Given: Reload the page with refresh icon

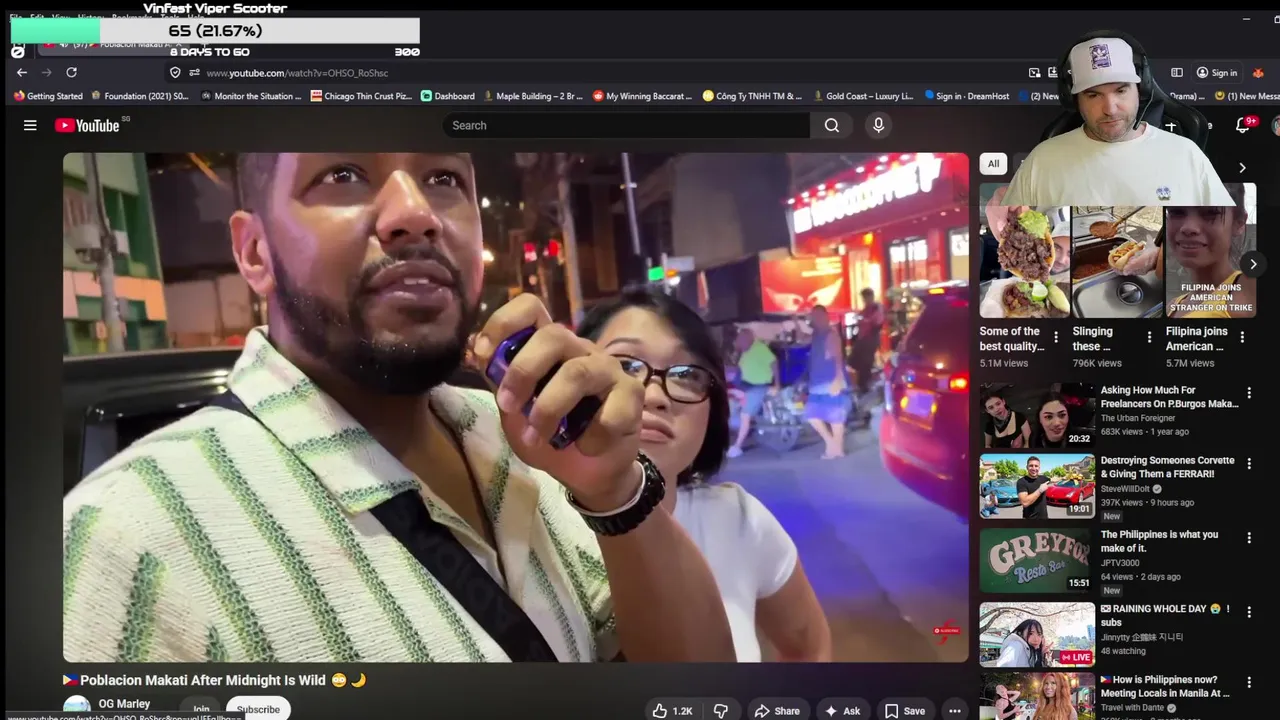Looking at the screenshot, I should point(71,73).
